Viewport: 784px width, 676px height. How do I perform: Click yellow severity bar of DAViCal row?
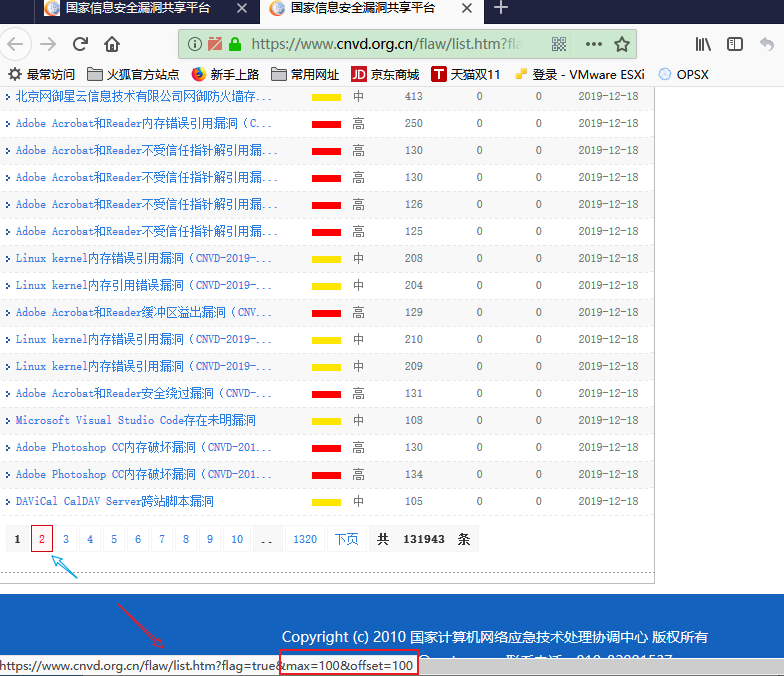(x=326, y=502)
